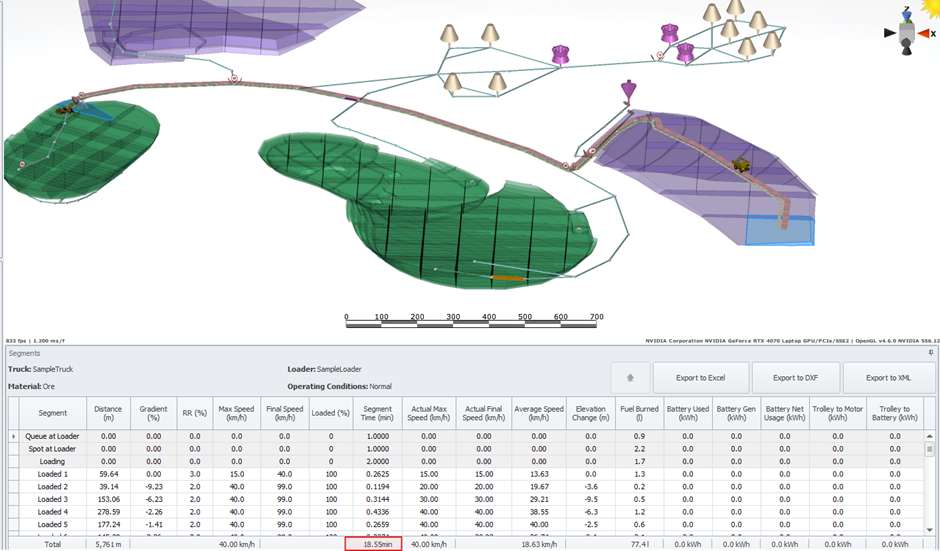The height and width of the screenshot is (551, 940).
Task: Sort by the Segment Time column header
Action: [x=377, y=412]
